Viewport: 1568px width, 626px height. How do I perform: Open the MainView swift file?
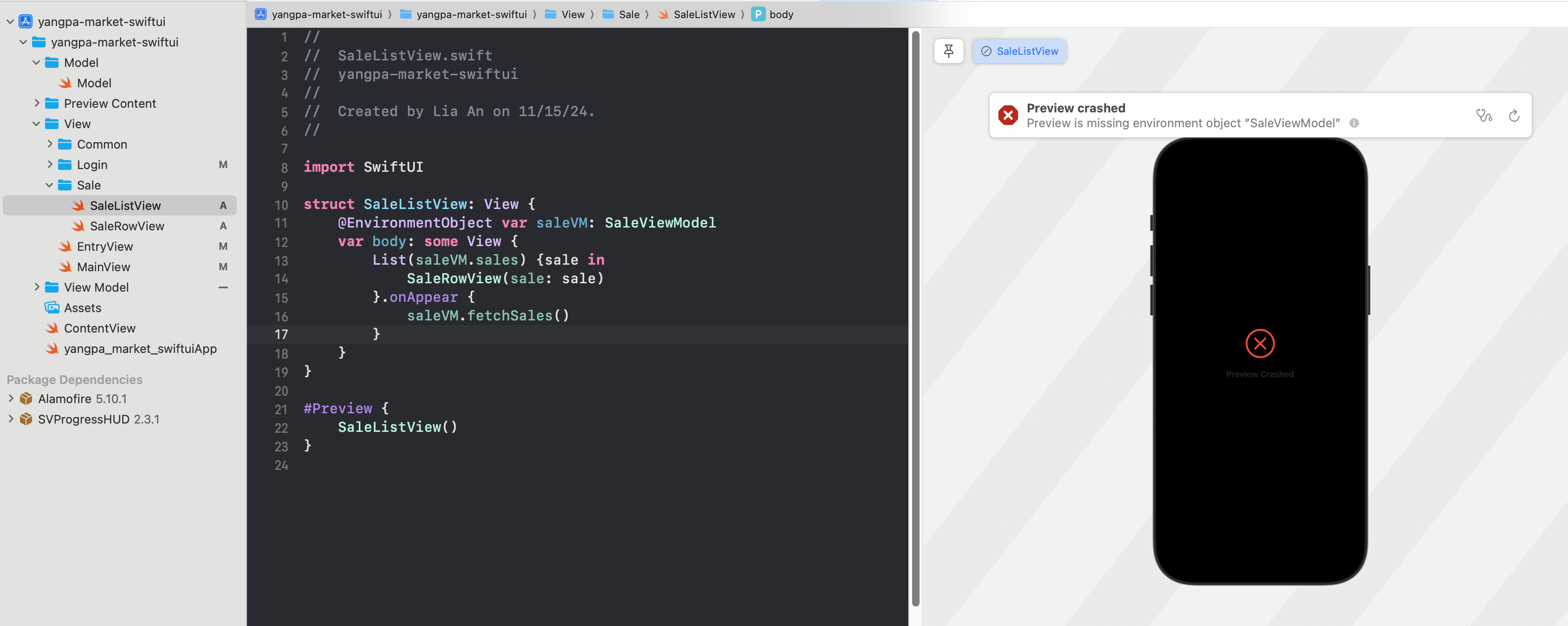(x=103, y=267)
